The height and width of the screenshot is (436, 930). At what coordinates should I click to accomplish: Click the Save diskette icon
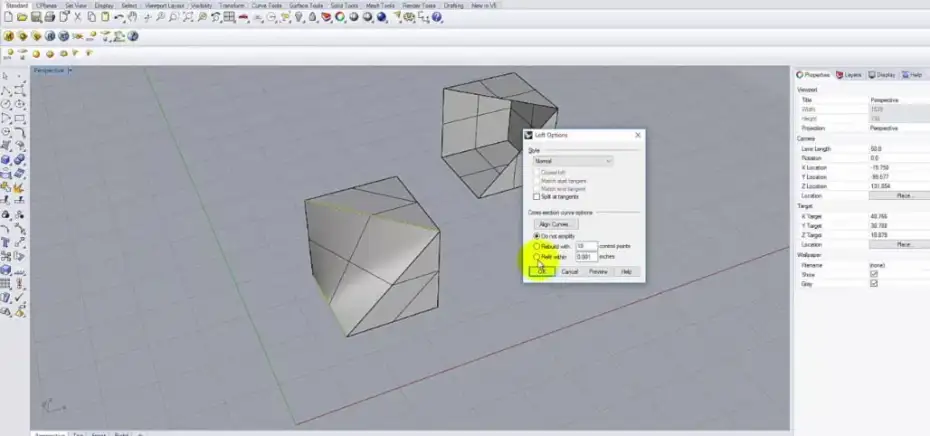click(x=36, y=17)
